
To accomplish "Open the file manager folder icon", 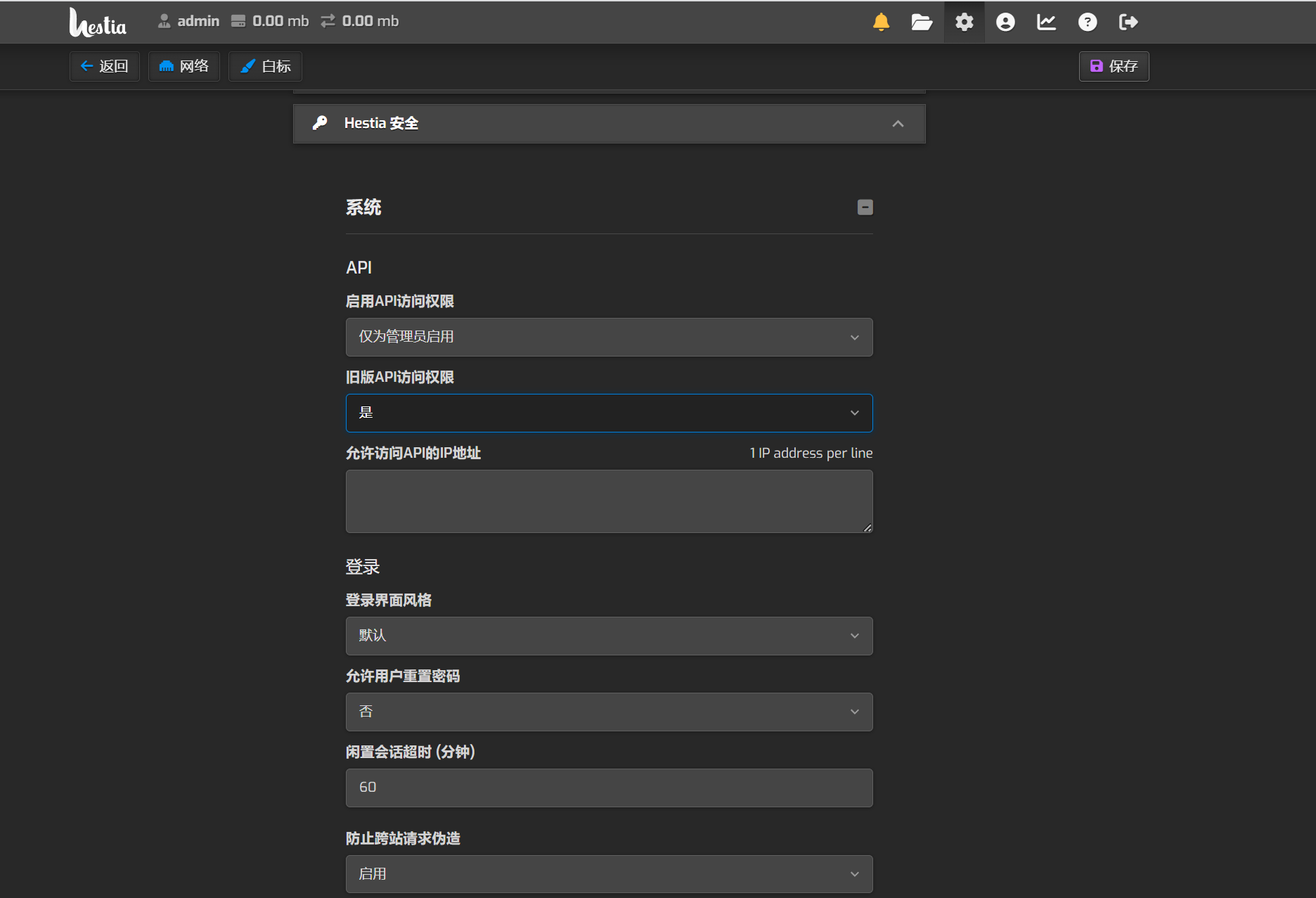I will click(922, 23).
